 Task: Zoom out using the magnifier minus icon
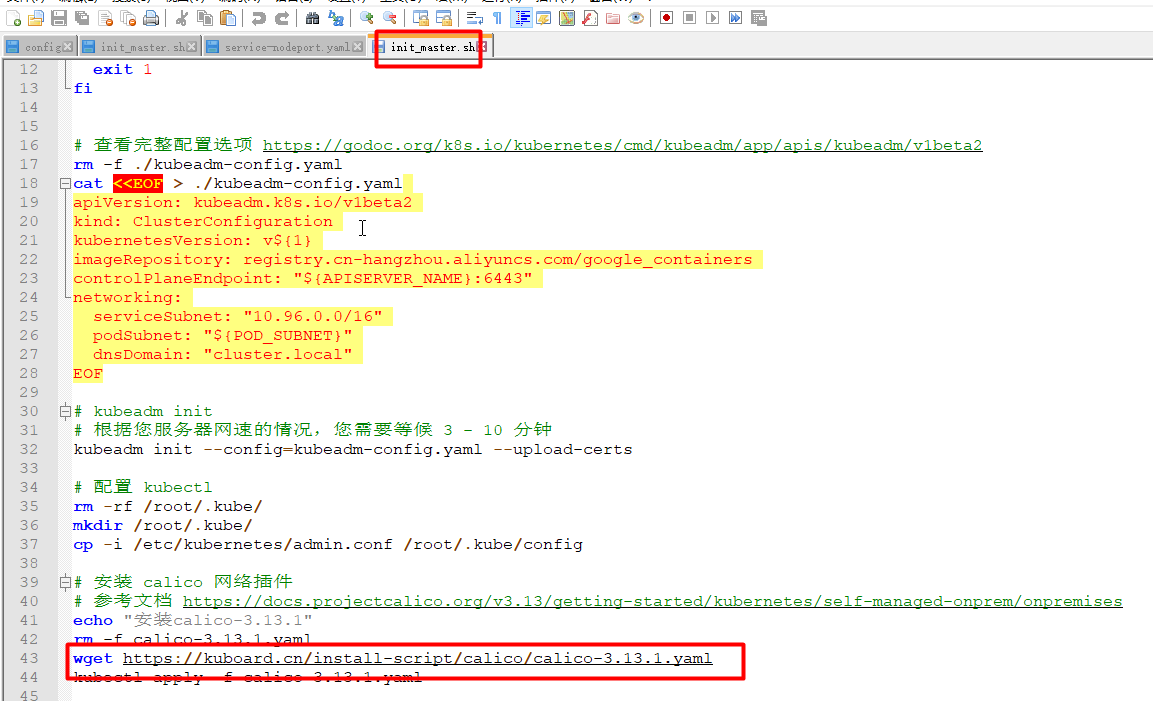pyautogui.click(x=390, y=18)
